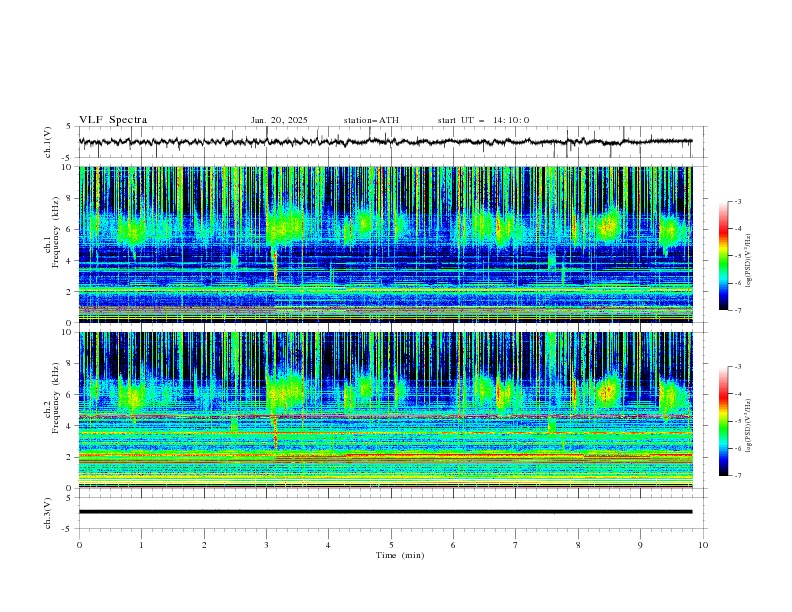Click the 'VLF Spectra' plot title
The width and height of the screenshot is (792, 612).
(x=113, y=120)
